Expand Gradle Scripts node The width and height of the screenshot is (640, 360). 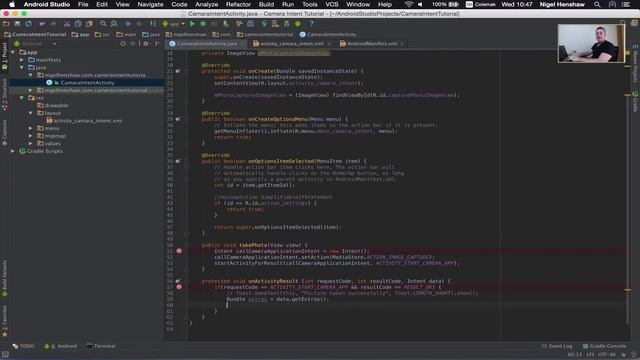(13, 151)
